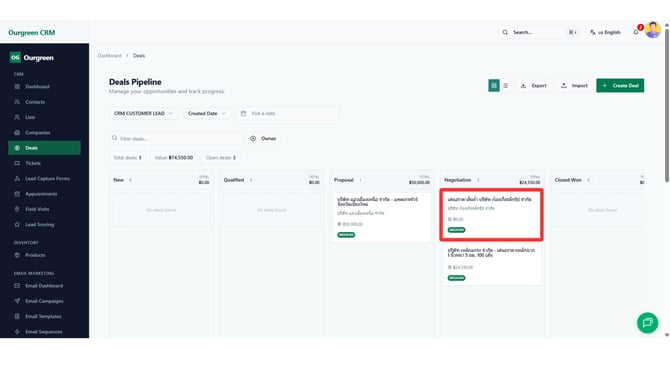The image size is (670, 376).
Task: Open the CRM CUSTOMER LEAD pipeline dropdown
Action: pos(143,114)
